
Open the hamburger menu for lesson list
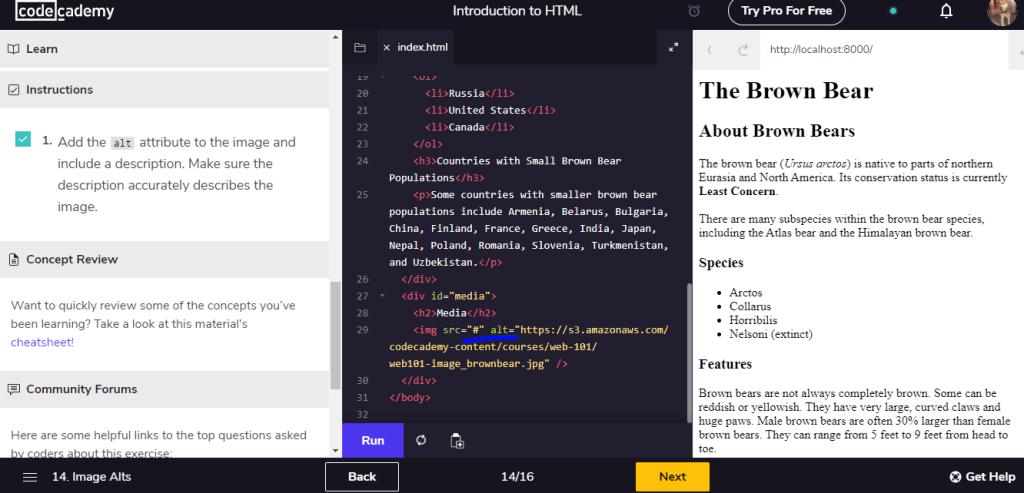pyautogui.click(x=30, y=477)
